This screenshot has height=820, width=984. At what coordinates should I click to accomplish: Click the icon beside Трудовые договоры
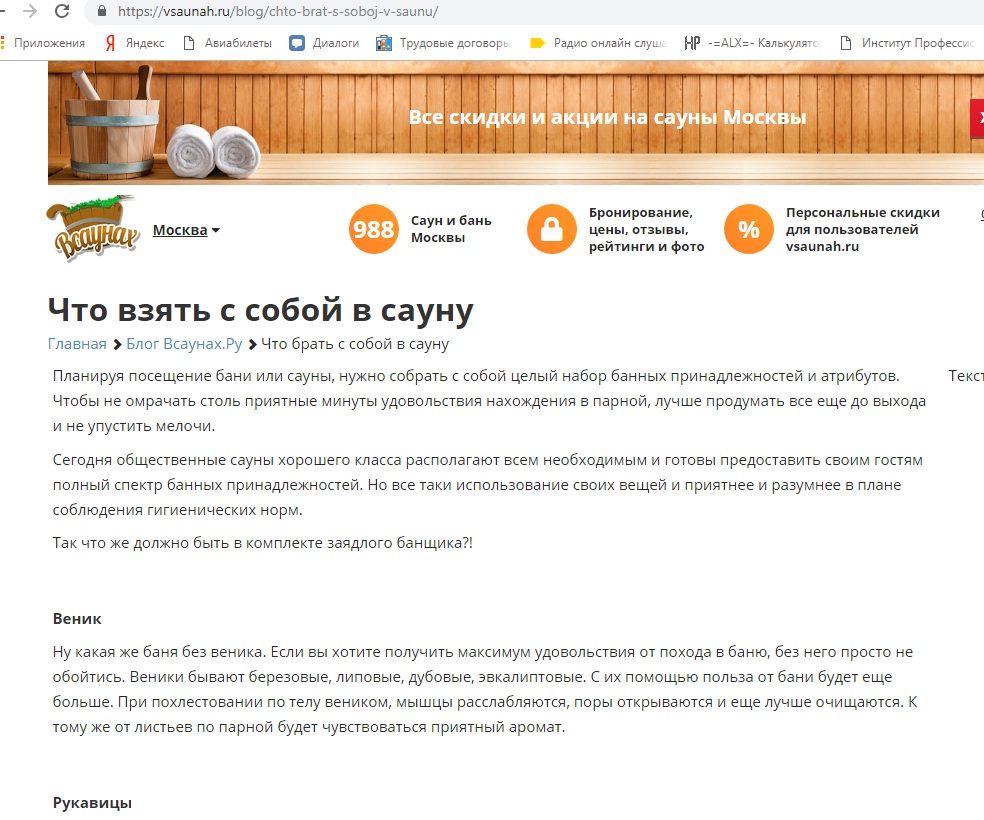[x=383, y=43]
